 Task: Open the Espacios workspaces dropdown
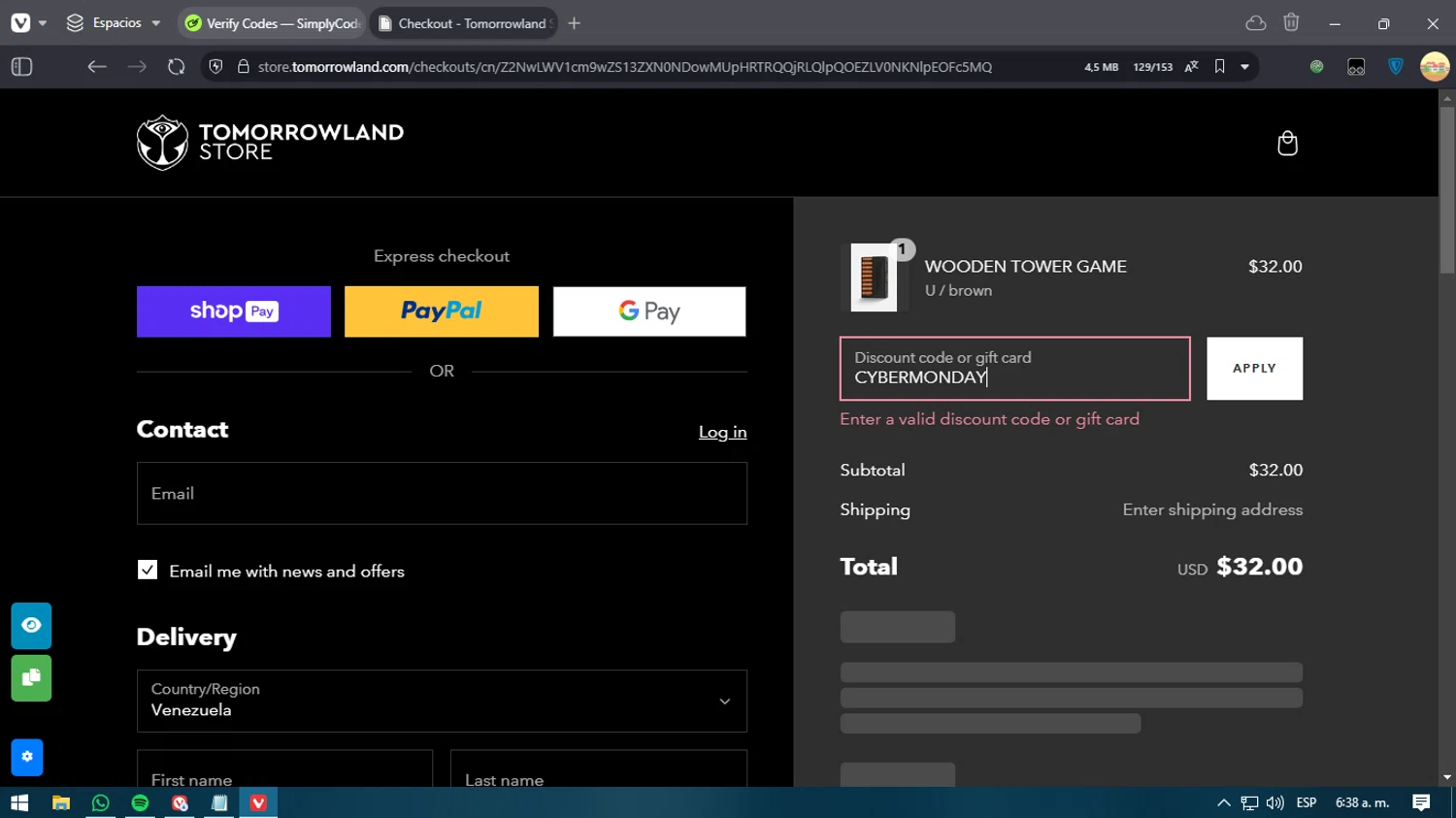113,23
